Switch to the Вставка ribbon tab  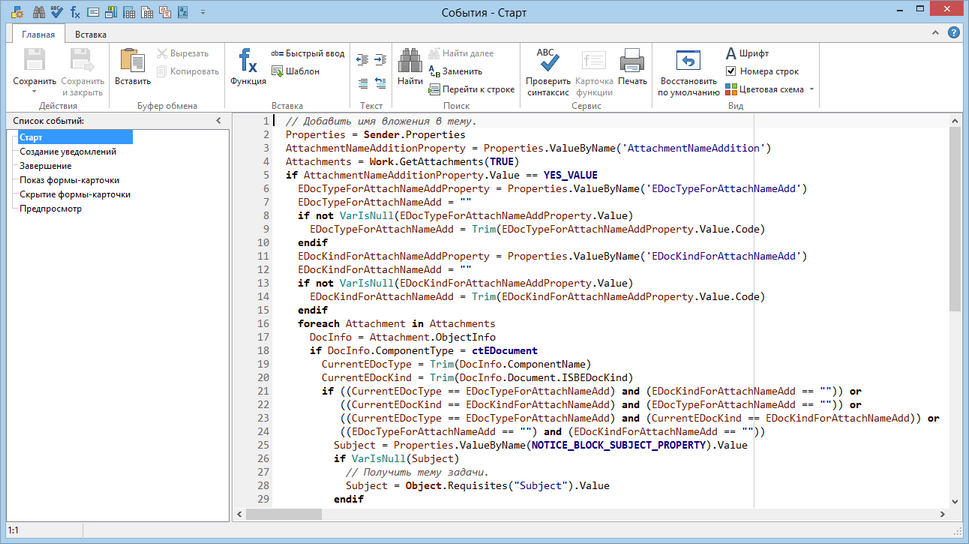(90, 33)
